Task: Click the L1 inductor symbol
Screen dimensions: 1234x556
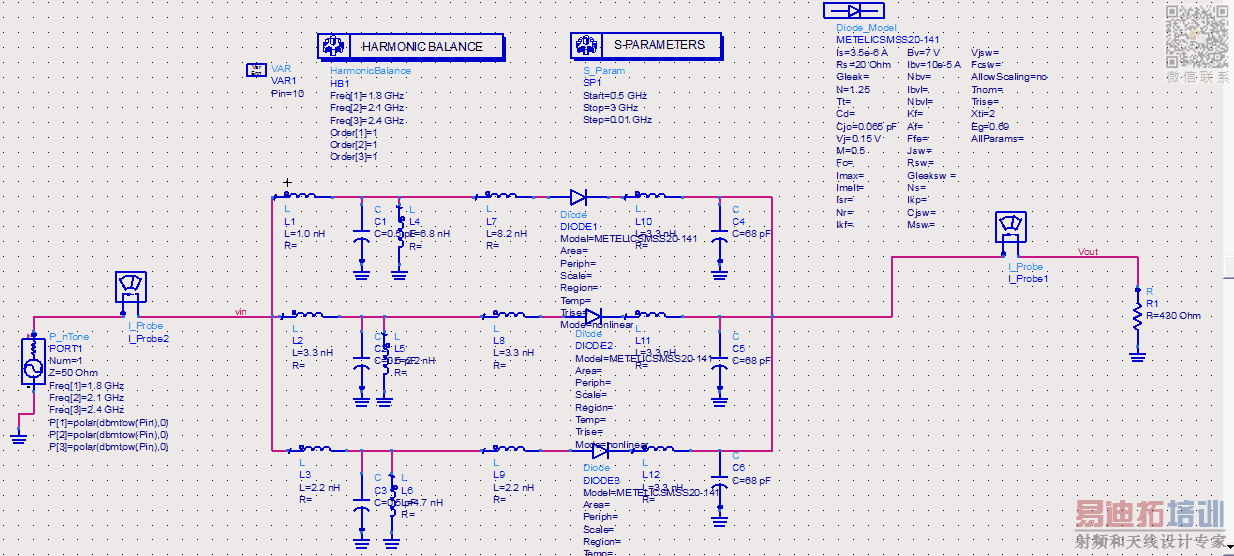Action: coord(301,196)
